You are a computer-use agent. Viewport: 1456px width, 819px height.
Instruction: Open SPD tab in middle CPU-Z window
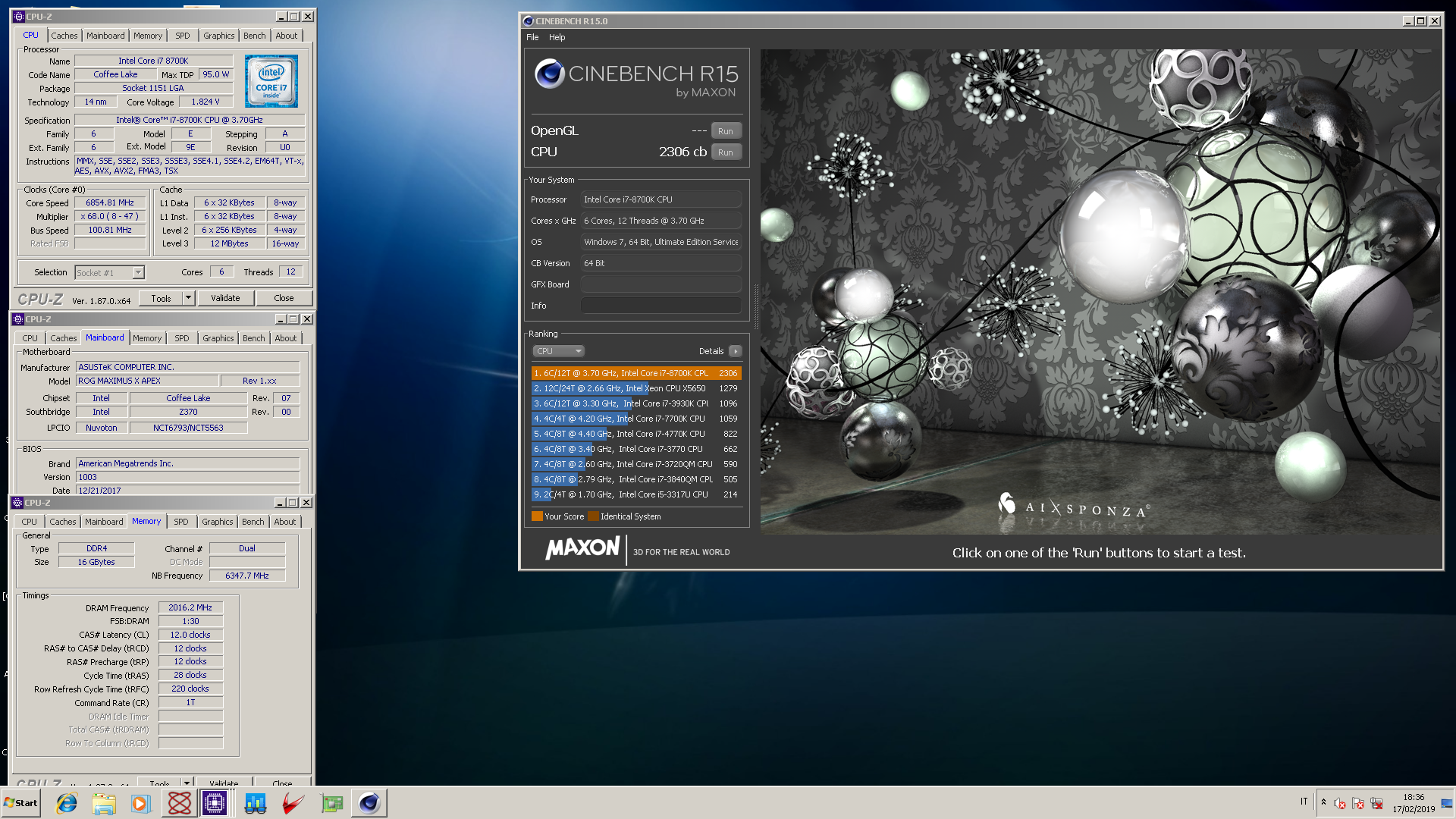pos(182,338)
